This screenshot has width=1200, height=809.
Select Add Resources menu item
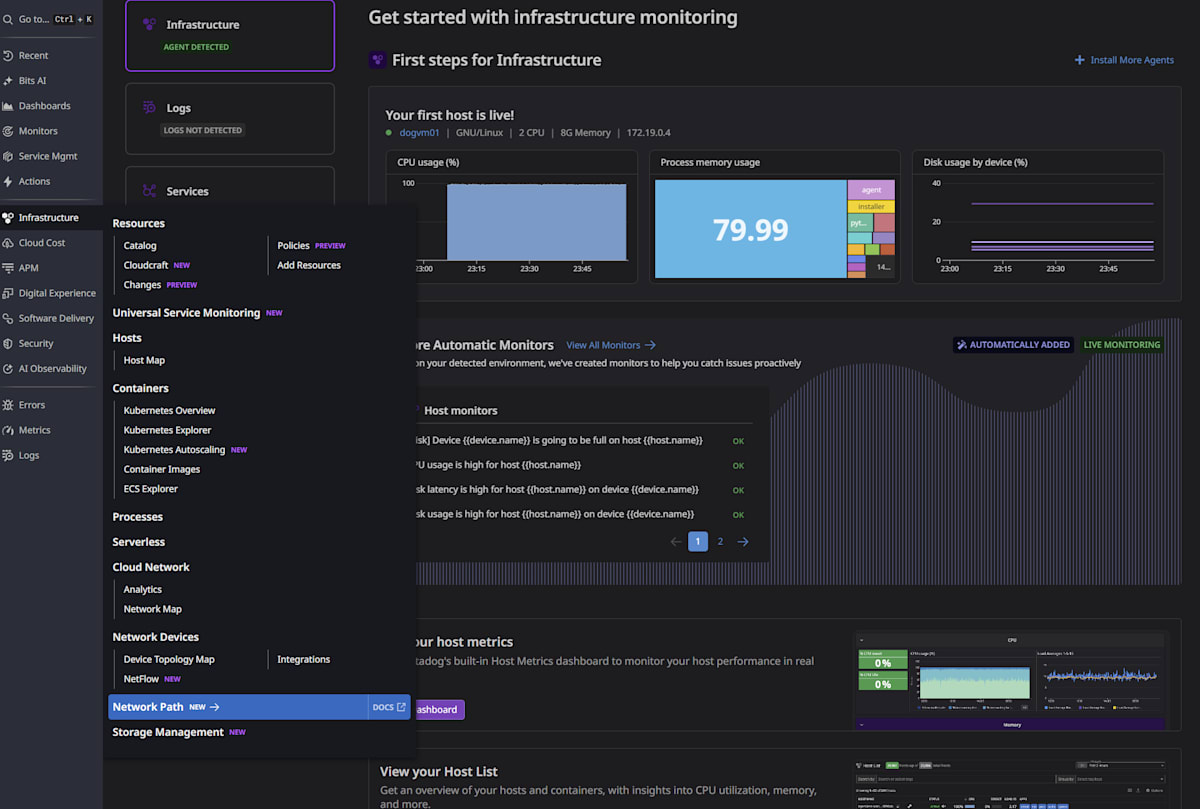pos(309,265)
